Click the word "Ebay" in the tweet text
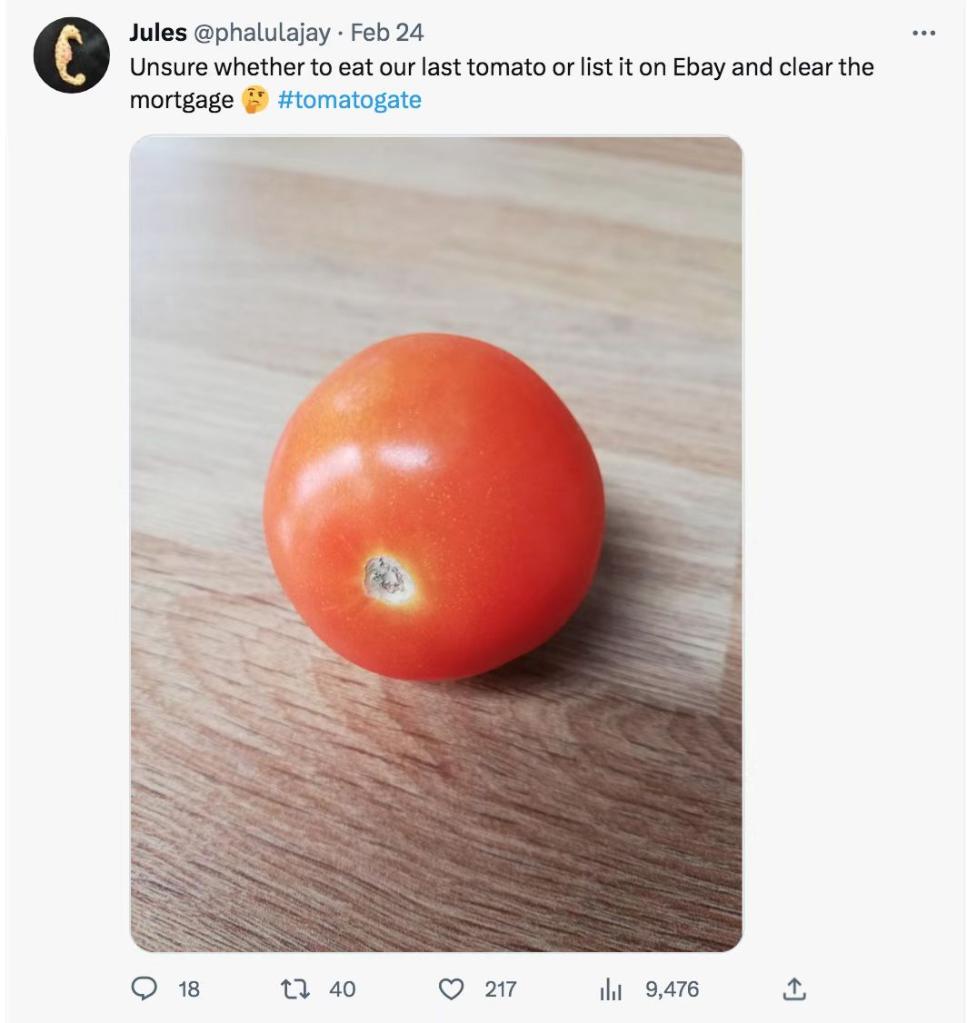The image size is (967, 1023). [x=698, y=68]
